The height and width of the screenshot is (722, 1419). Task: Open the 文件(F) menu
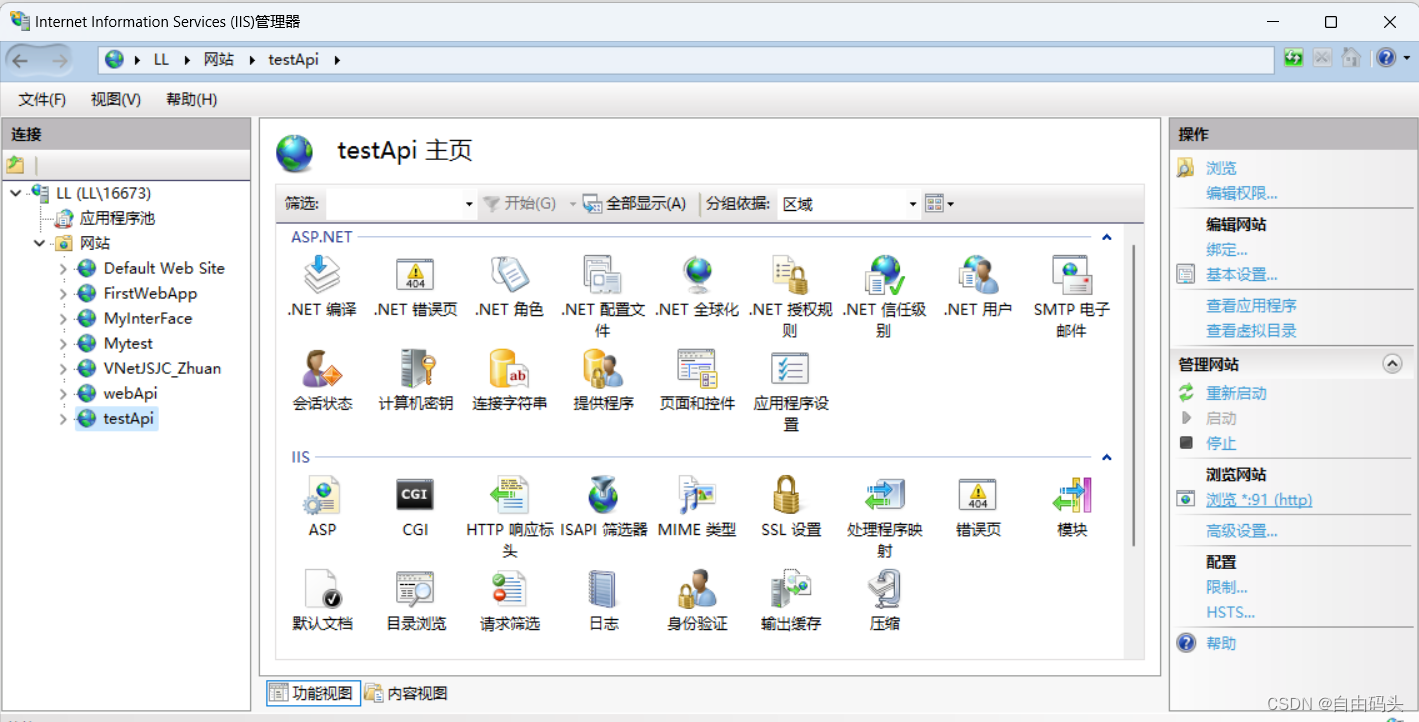click(x=42, y=99)
